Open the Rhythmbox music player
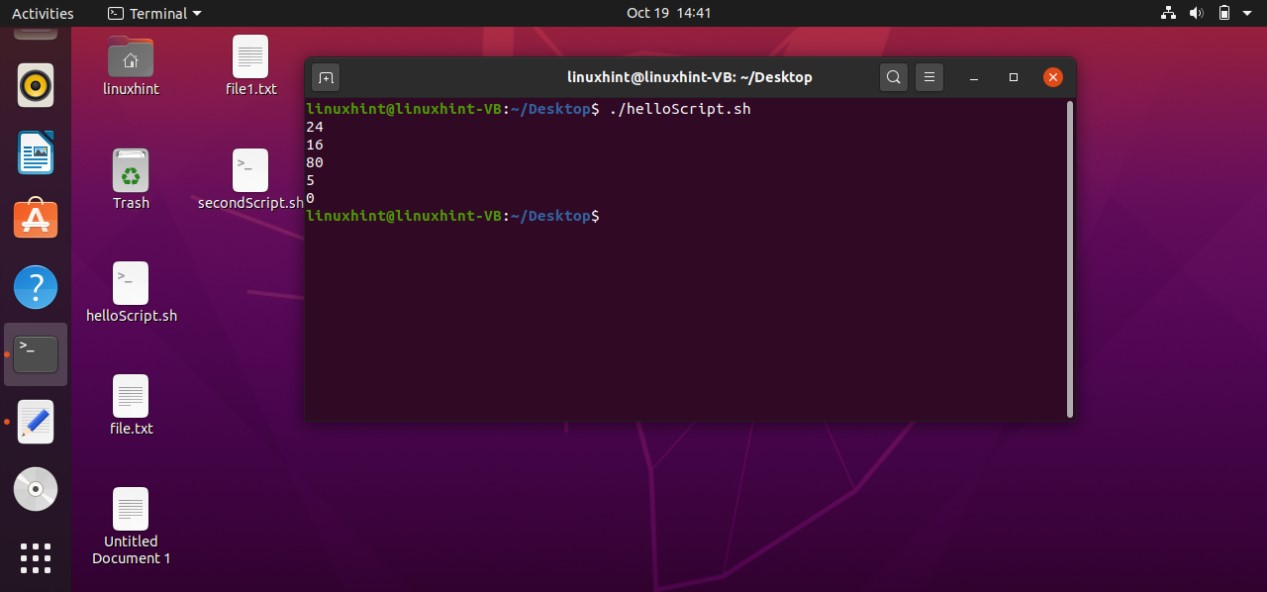The image size is (1267, 592). (36, 86)
